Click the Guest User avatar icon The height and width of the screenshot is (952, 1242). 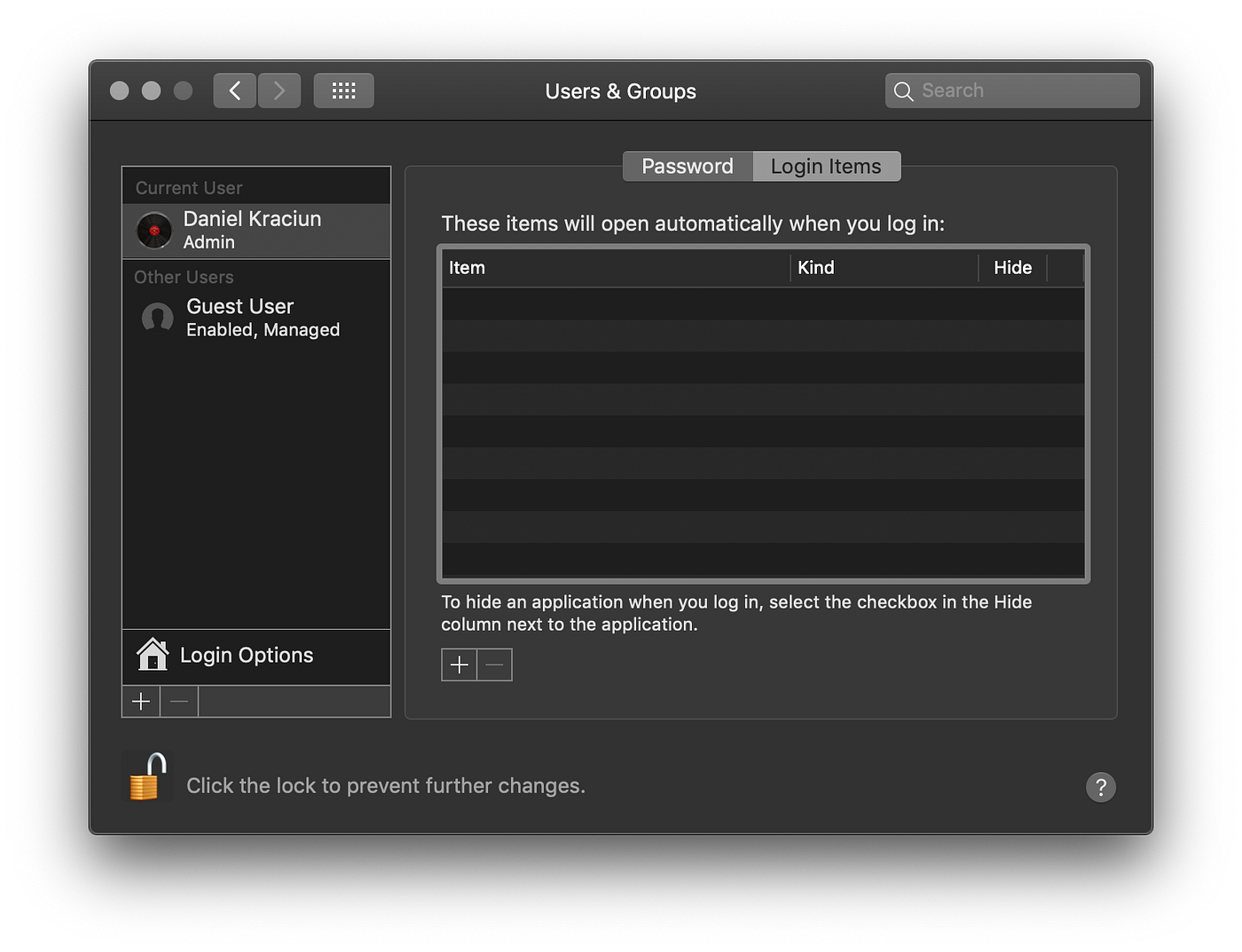pyautogui.click(x=156, y=318)
